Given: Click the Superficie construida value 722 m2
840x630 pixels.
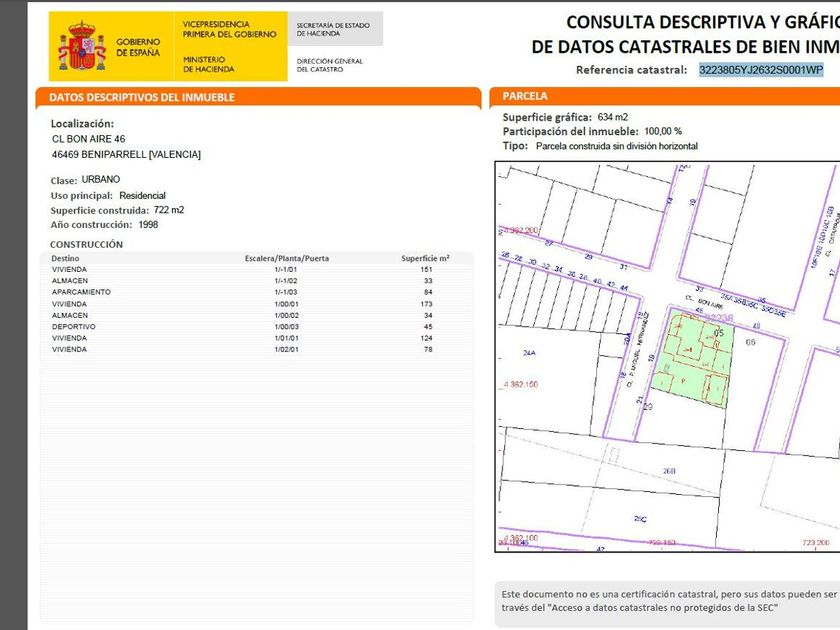Looking at the screenshot, I should pyautogui.click(x=169, y=210).
